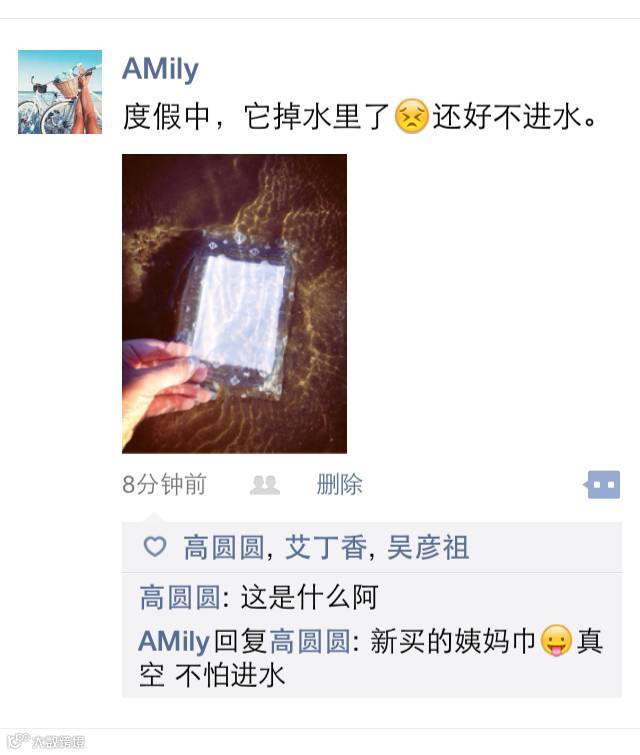Select post text 度假中，它掉水里了
640x755 pixels.
(x=256, y=117)
